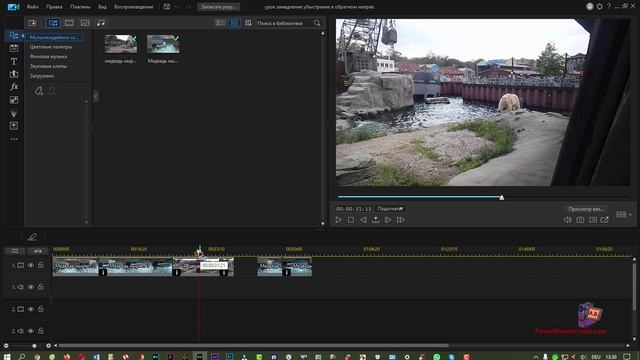Switch library to large icons view
640x360 pixels.
click(234, 23)
